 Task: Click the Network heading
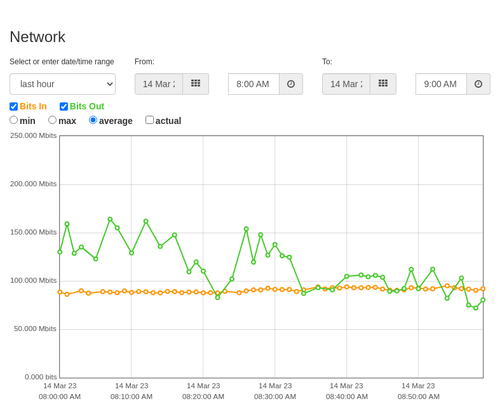tap(37, 37)
